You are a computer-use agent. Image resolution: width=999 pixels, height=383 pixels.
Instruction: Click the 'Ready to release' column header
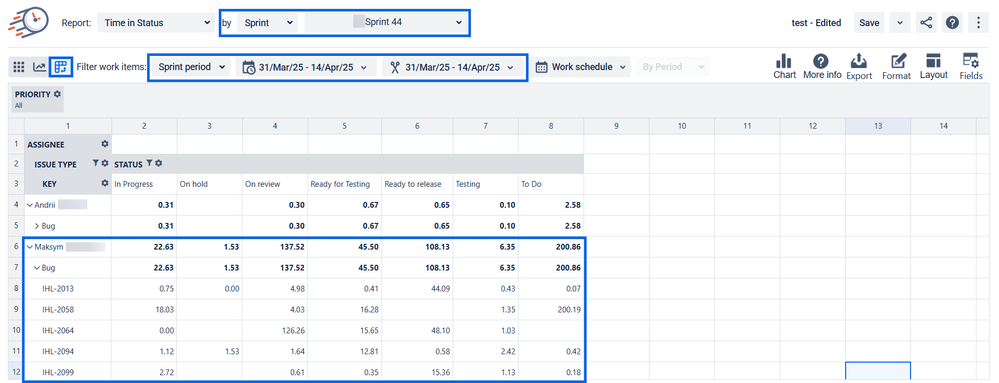[418, 184]
